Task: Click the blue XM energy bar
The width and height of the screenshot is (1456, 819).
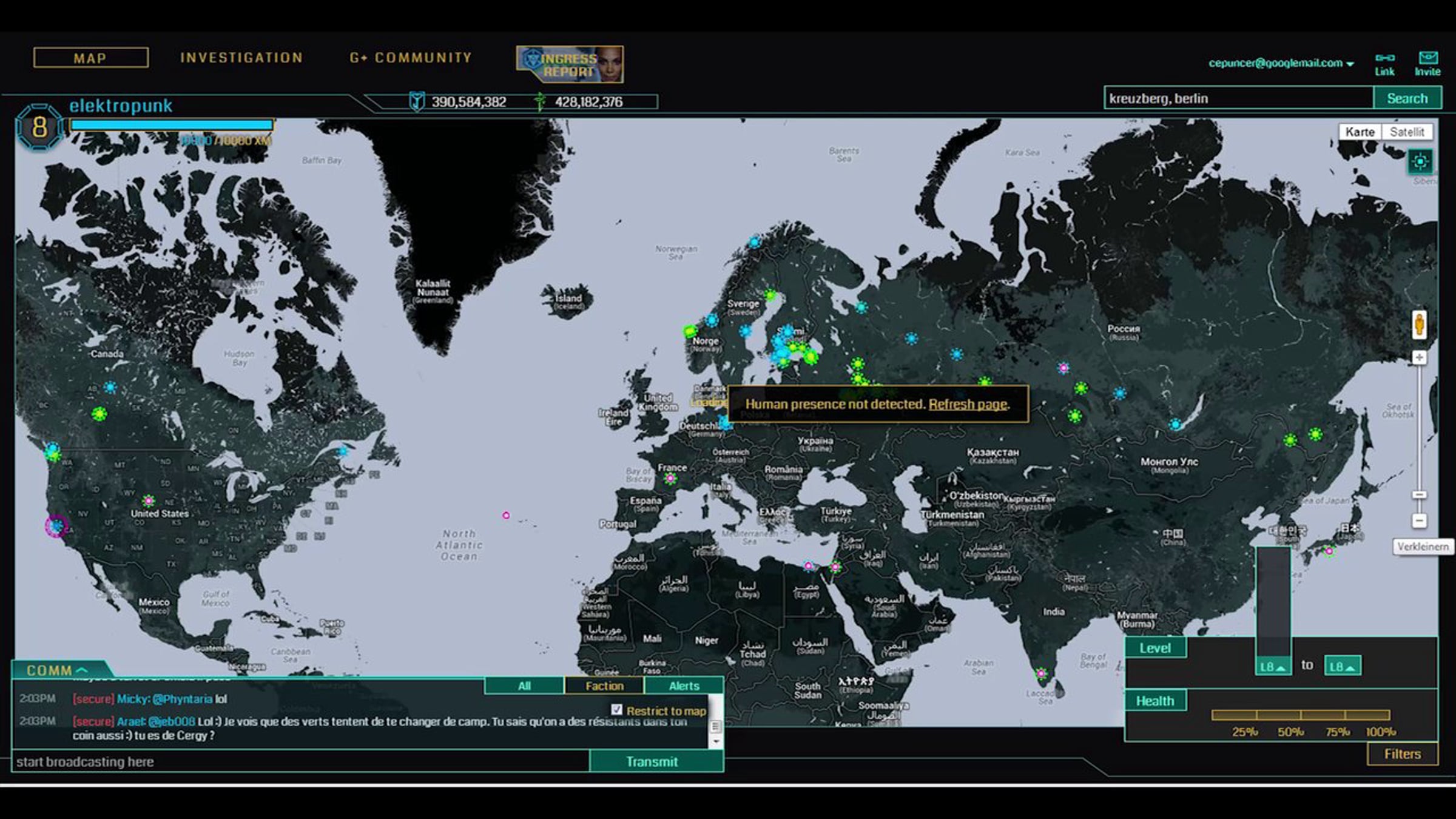Action: 172,125
